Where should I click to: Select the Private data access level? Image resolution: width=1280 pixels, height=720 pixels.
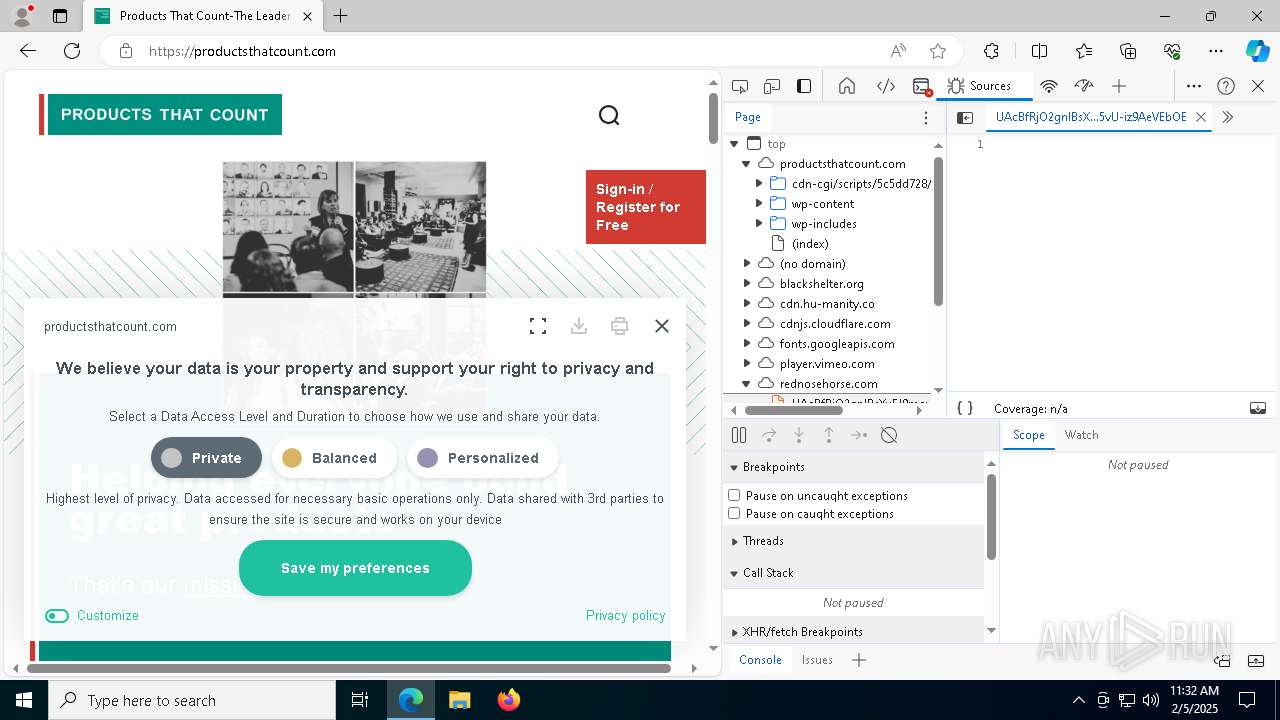206,458
